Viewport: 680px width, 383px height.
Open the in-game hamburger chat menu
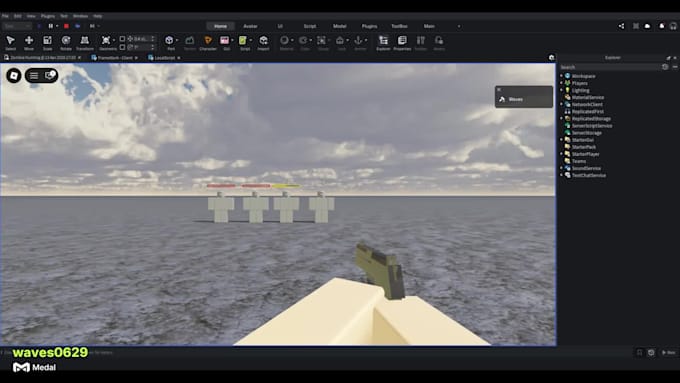click(x=34, y=76)
